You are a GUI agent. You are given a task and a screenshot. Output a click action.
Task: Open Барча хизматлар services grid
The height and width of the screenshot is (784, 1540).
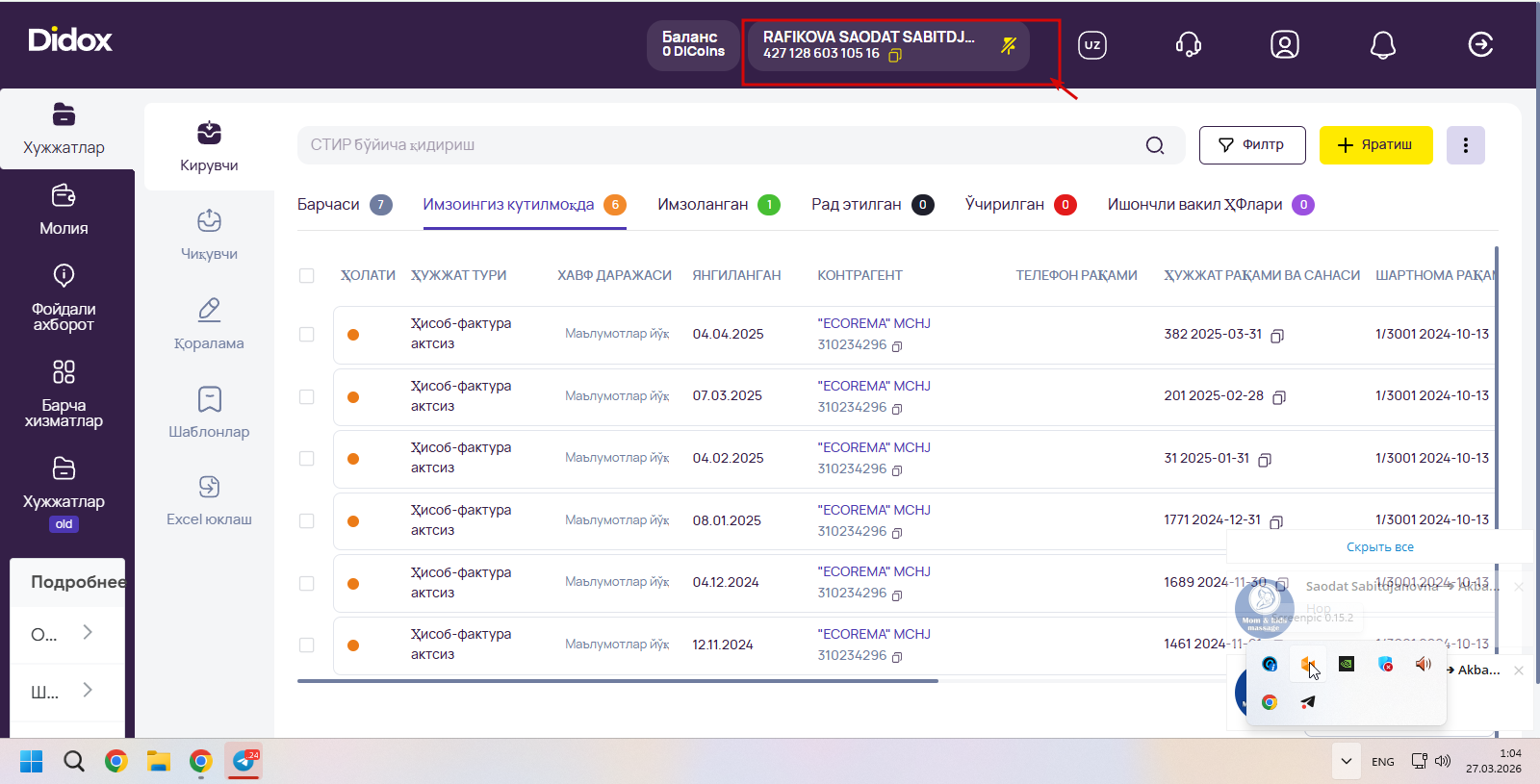click(64, 393)
